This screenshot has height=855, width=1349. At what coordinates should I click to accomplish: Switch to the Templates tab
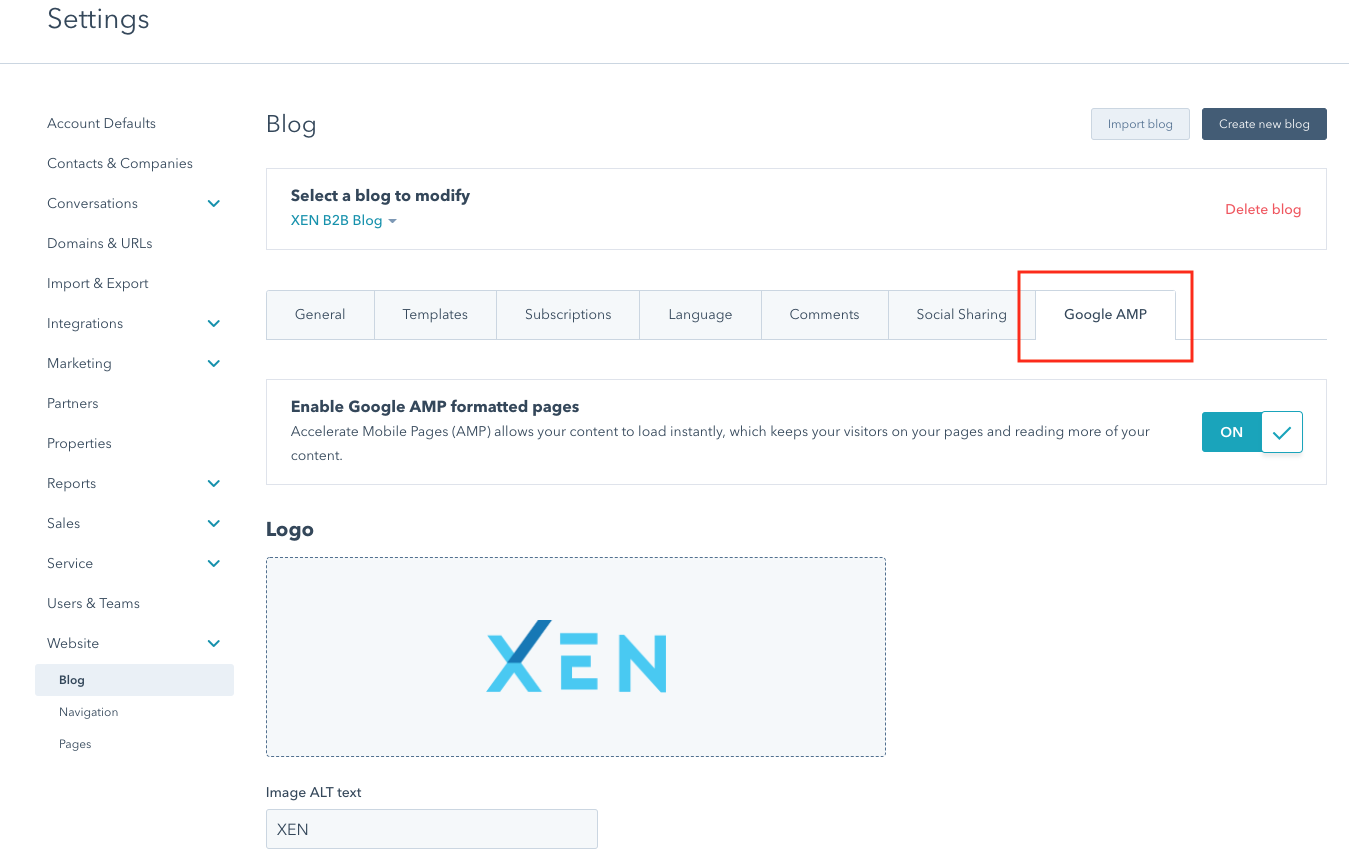[x=435, y=314]
